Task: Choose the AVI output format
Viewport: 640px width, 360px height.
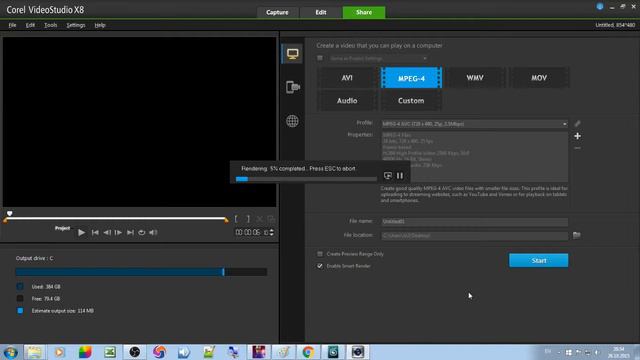Action: tap(347, 78)
